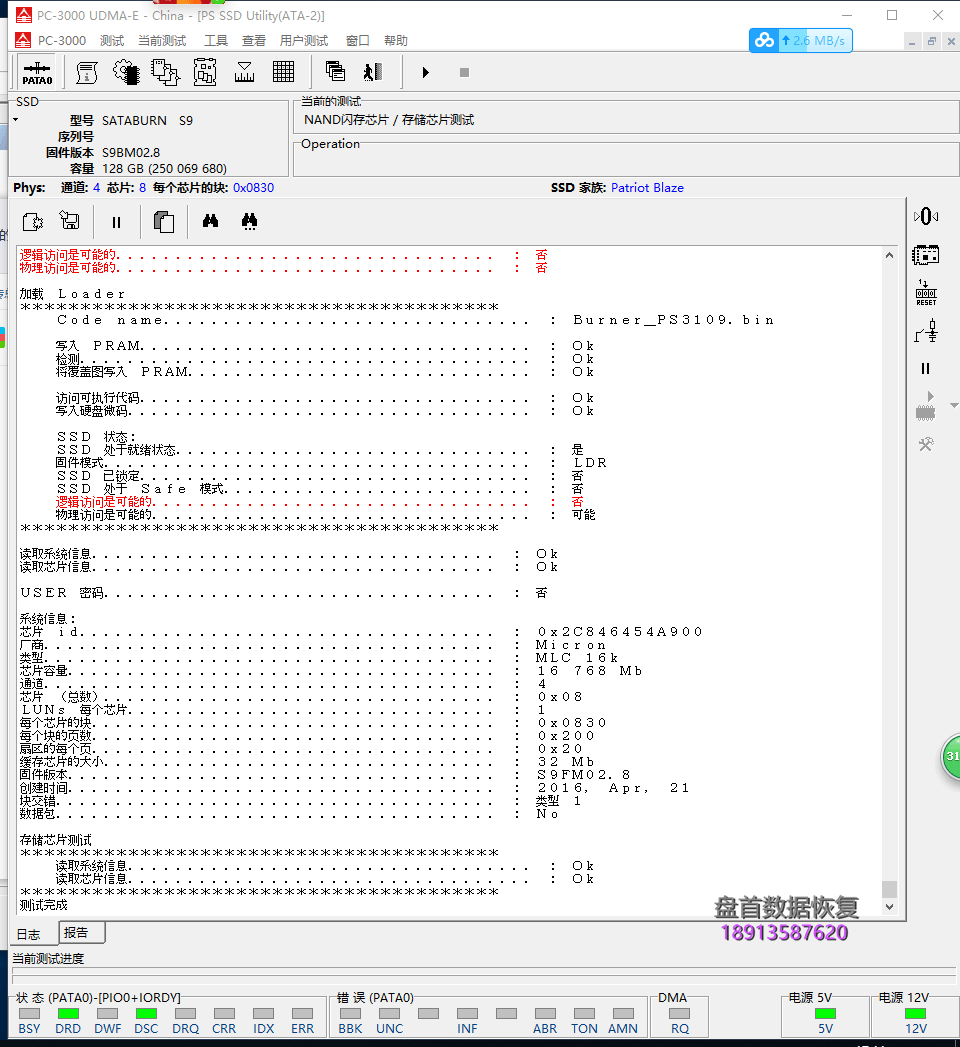Click the zero counter icon in sidebar
960x1047 pixels.
(x=926, y=216)
